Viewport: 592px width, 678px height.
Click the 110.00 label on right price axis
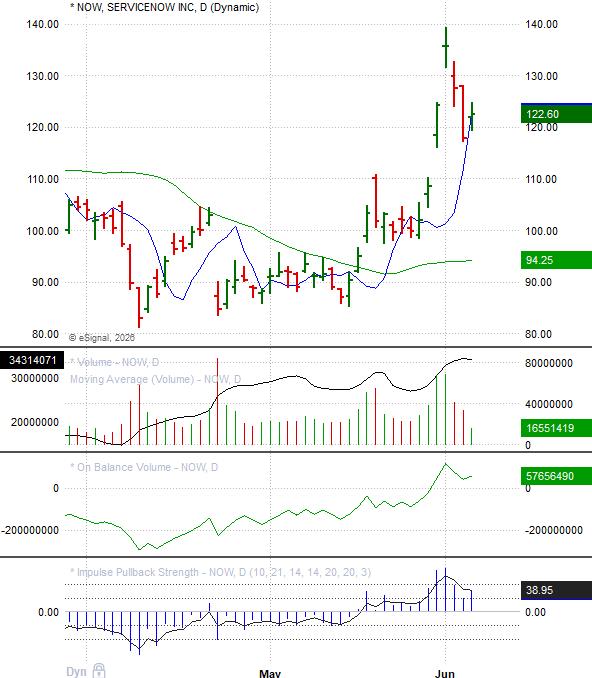[541, 179]
